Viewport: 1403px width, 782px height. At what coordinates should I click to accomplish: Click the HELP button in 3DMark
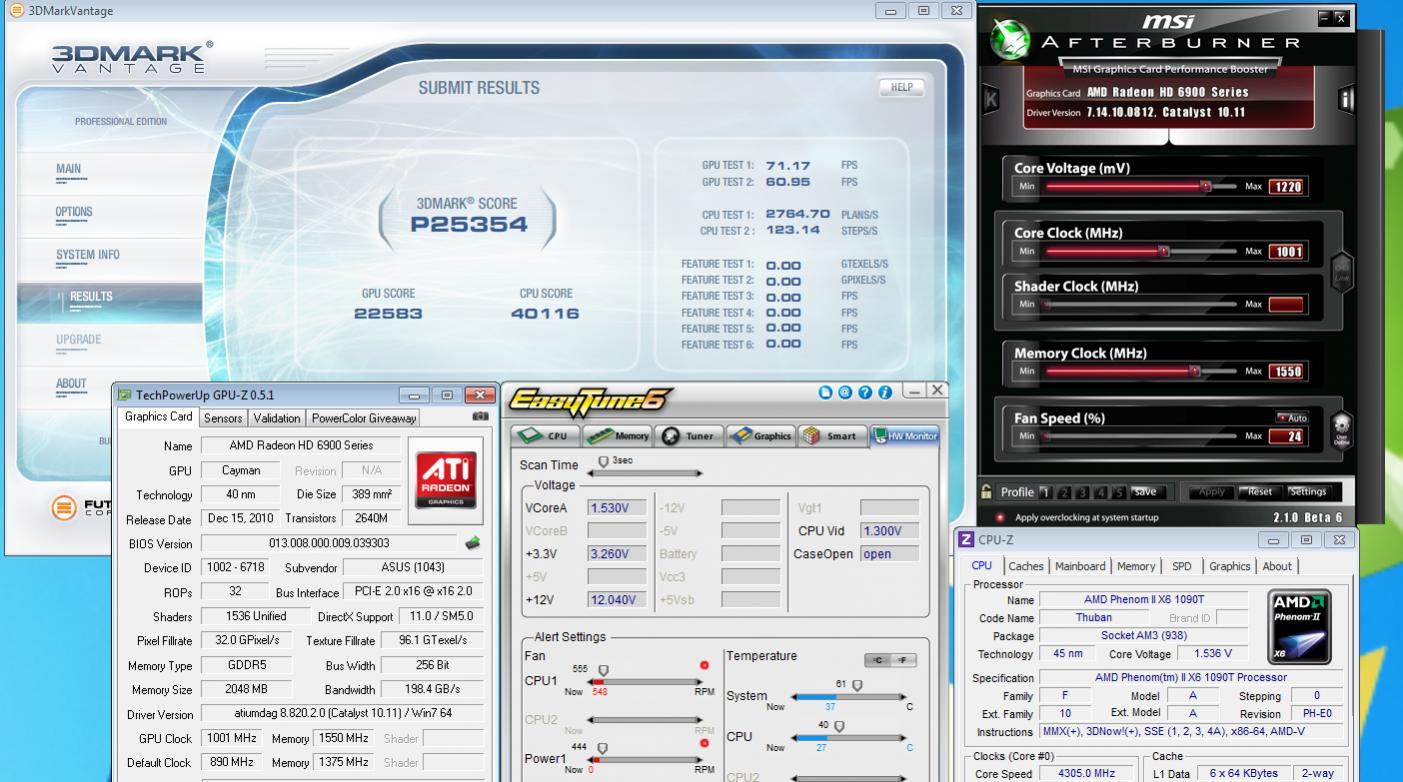pos(901,88)
